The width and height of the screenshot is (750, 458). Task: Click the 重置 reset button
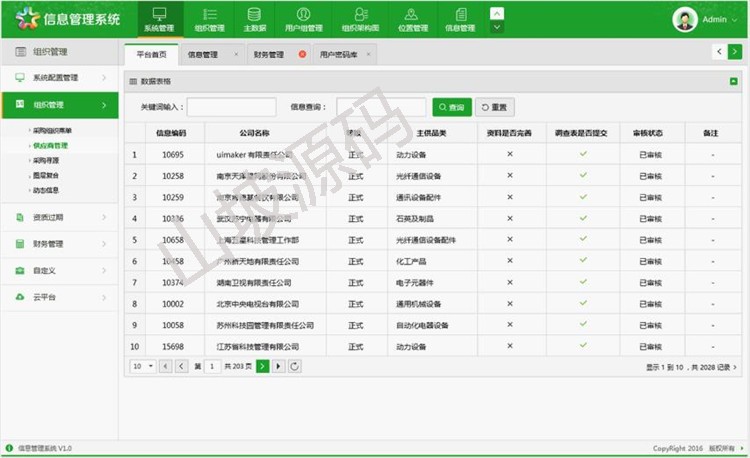(495, 107)
